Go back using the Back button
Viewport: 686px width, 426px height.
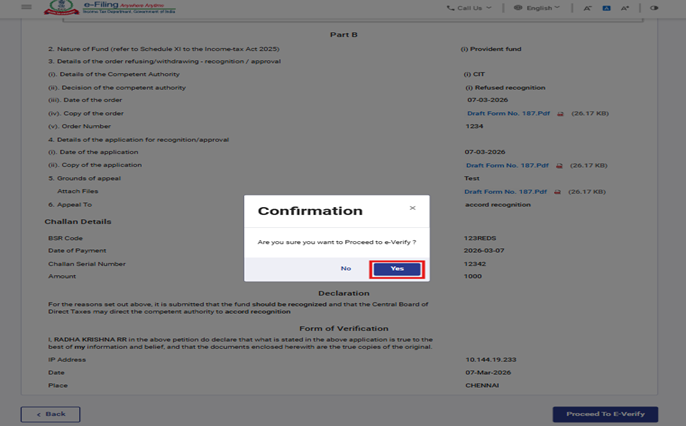50,414
